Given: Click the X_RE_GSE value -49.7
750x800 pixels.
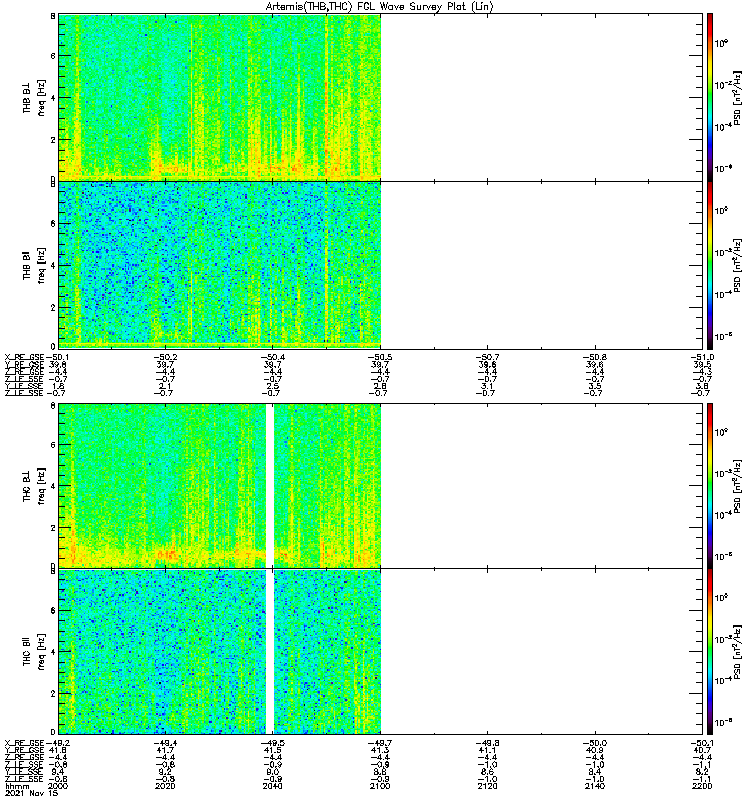Looking at the screenshot, I should (380, 743).
